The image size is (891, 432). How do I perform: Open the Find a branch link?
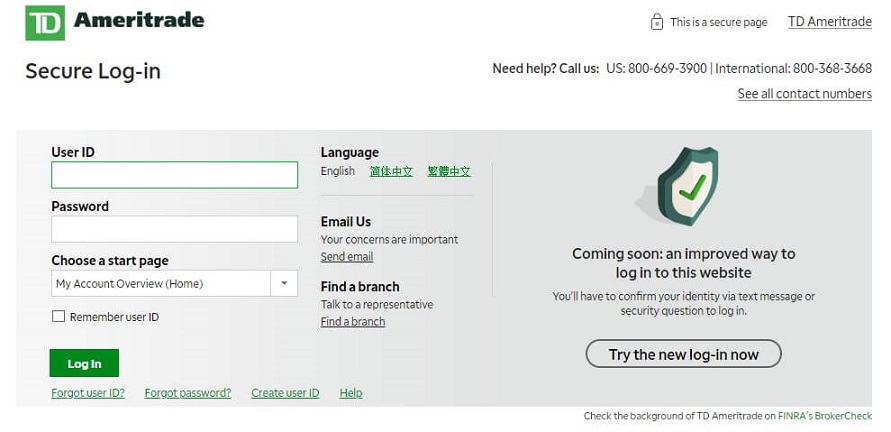click(x=353, y=322)
